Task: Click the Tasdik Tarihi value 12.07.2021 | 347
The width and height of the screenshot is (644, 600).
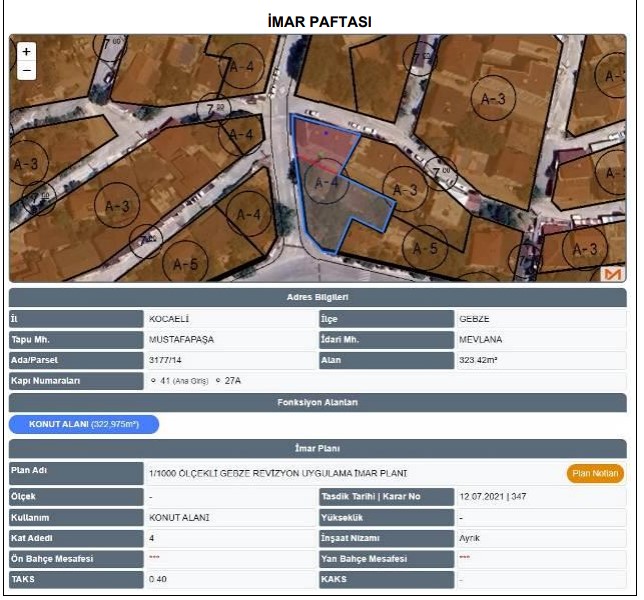Action: point(492,496)
